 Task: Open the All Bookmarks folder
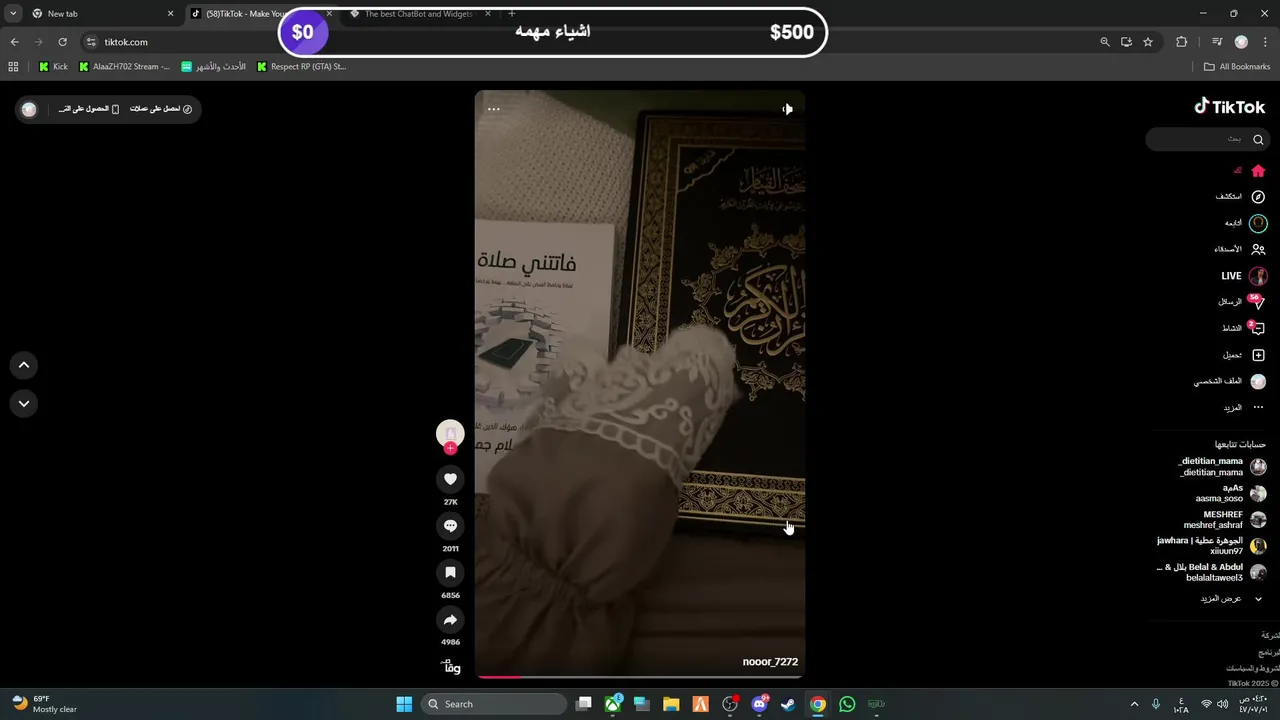coord(1237,67)
